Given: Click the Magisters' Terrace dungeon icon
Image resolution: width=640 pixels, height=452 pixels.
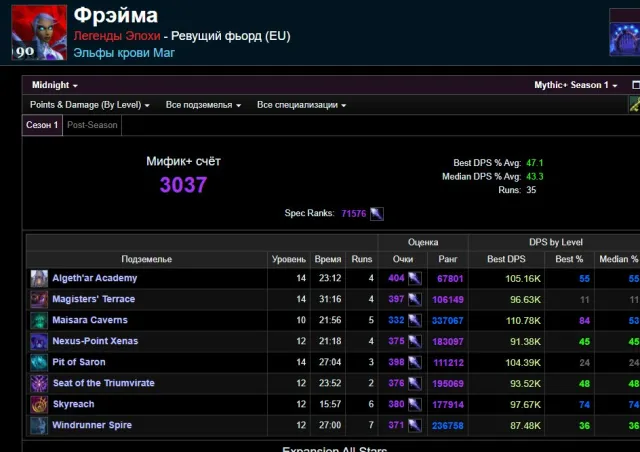Looking at the screenshot, I should pyautogui.click(x=39, y=299).
